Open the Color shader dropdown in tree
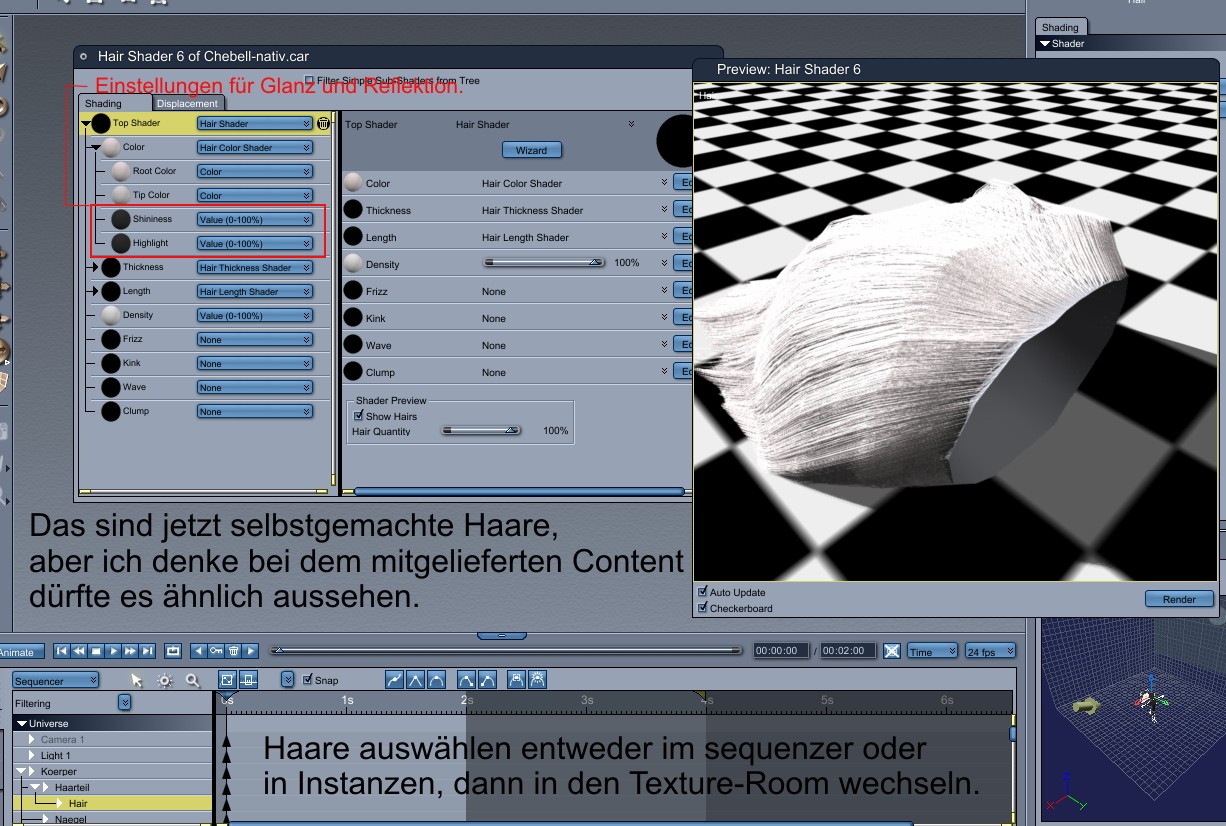The width and height of the screenshot is (1226, 826). tap(255, 148)
